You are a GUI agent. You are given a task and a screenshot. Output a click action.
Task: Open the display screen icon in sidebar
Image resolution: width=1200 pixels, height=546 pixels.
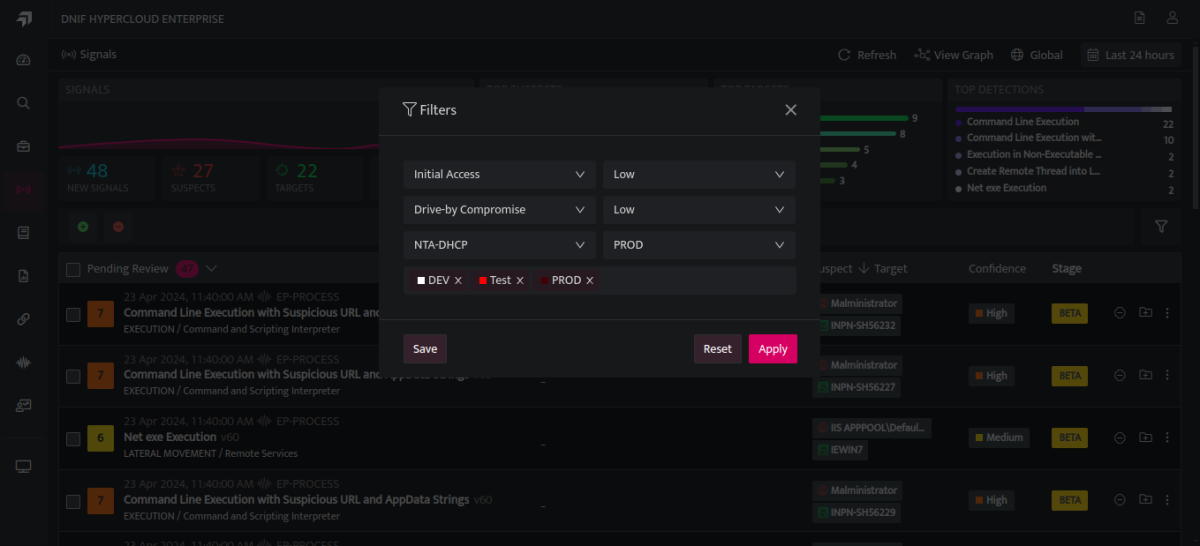tap(24, 466)
